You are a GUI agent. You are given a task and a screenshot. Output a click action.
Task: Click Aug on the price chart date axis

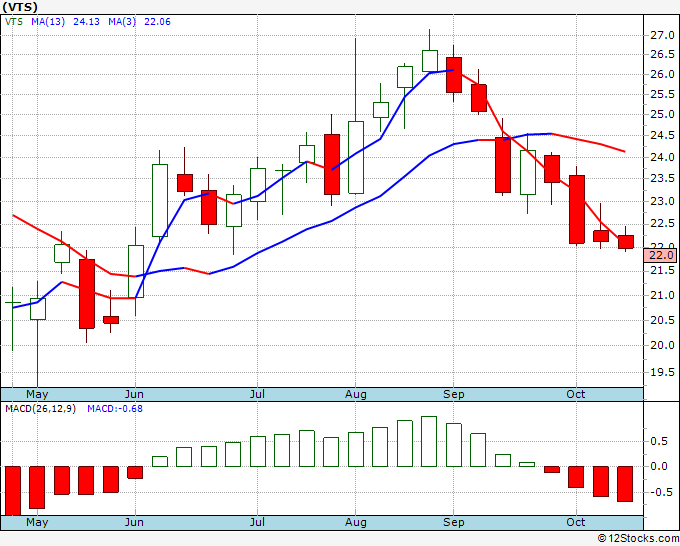tap(356, 395)
